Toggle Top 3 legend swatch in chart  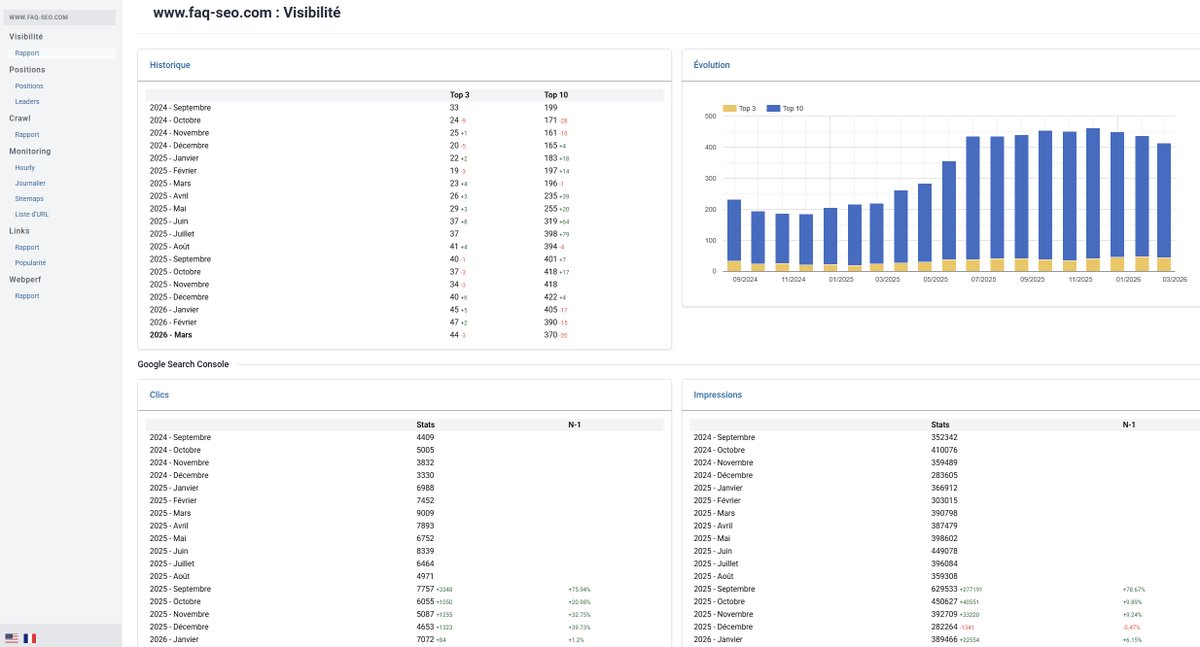(x=729, y=108)
